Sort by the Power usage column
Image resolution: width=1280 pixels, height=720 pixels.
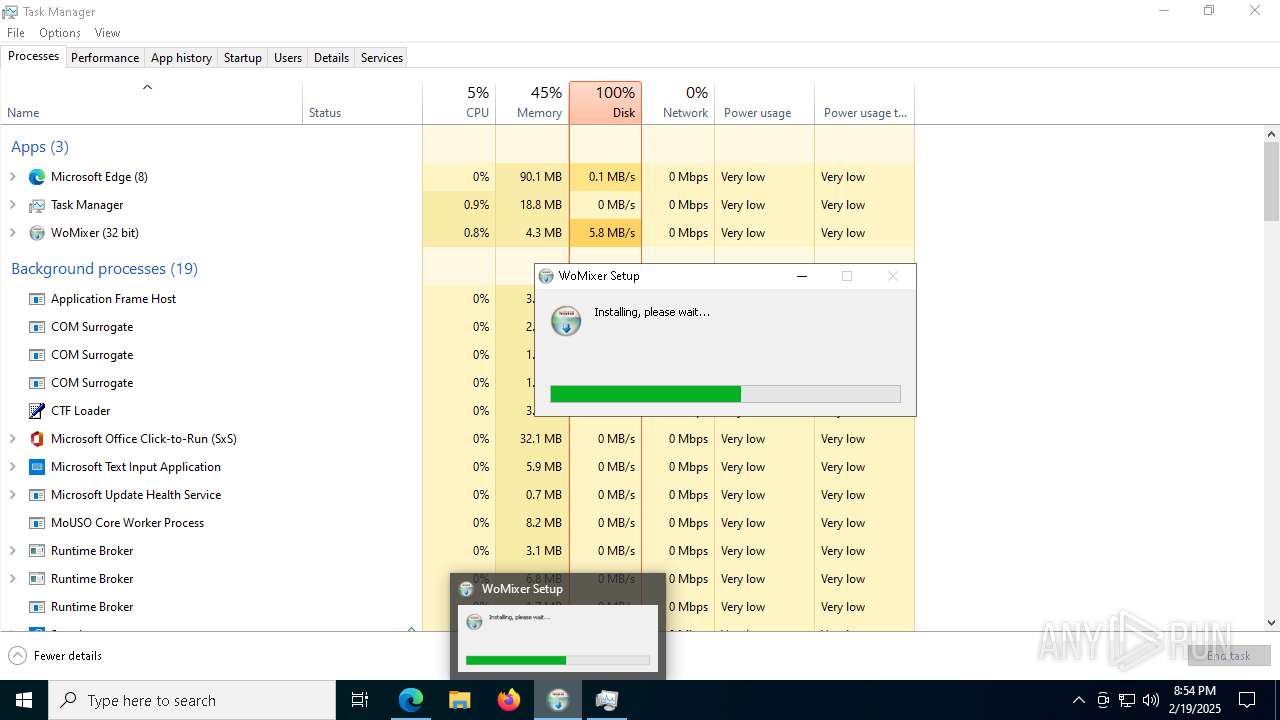(765, 103)
